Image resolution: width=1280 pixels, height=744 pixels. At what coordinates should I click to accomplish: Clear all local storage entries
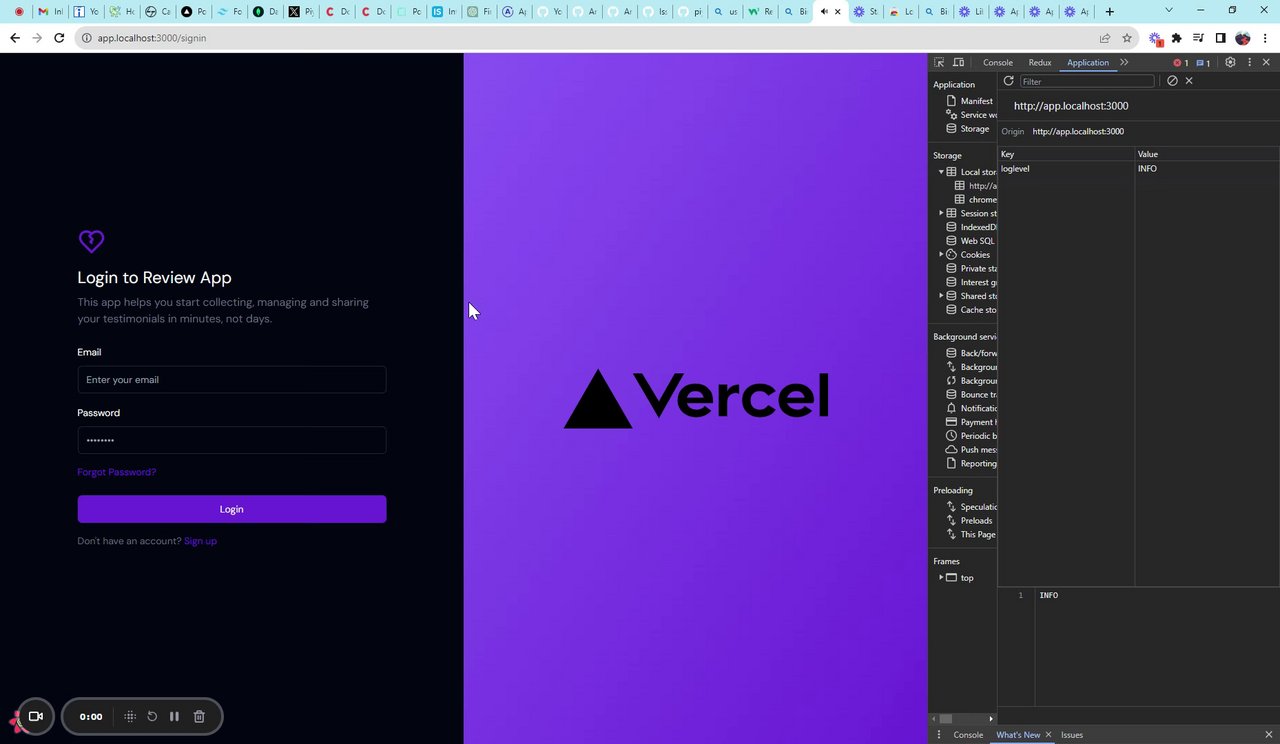[1172, 81]
